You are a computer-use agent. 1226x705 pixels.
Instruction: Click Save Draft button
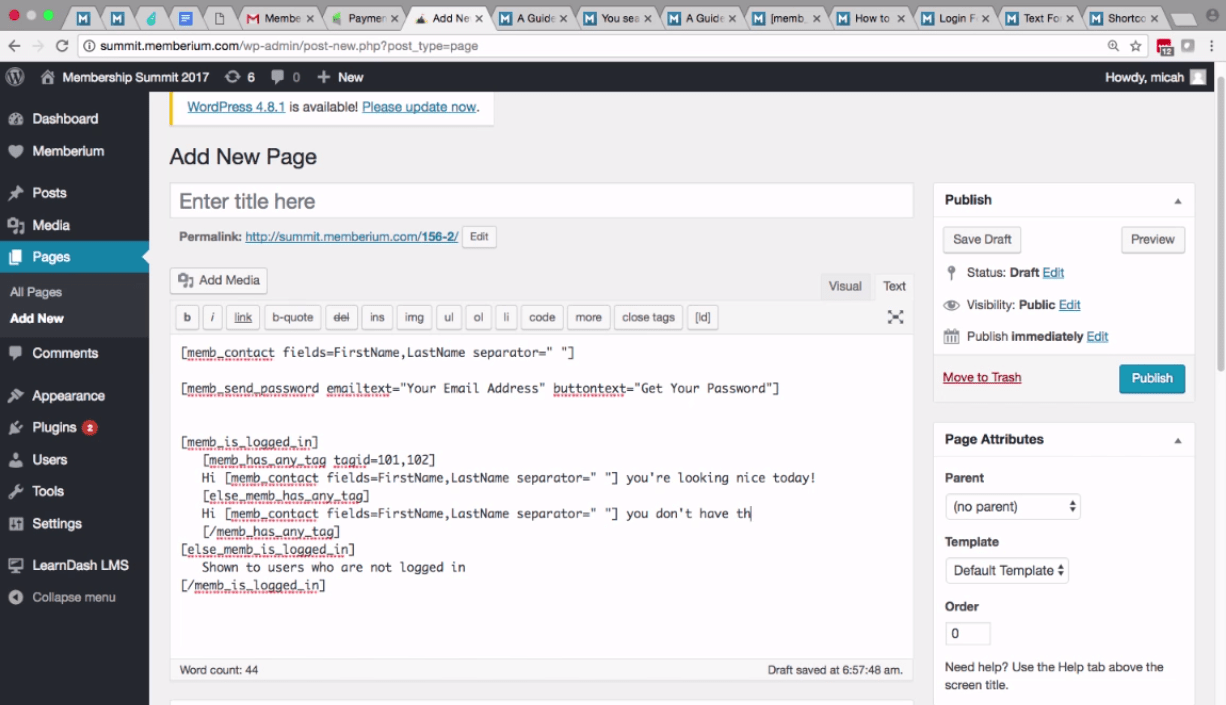(x=982, y=239)
